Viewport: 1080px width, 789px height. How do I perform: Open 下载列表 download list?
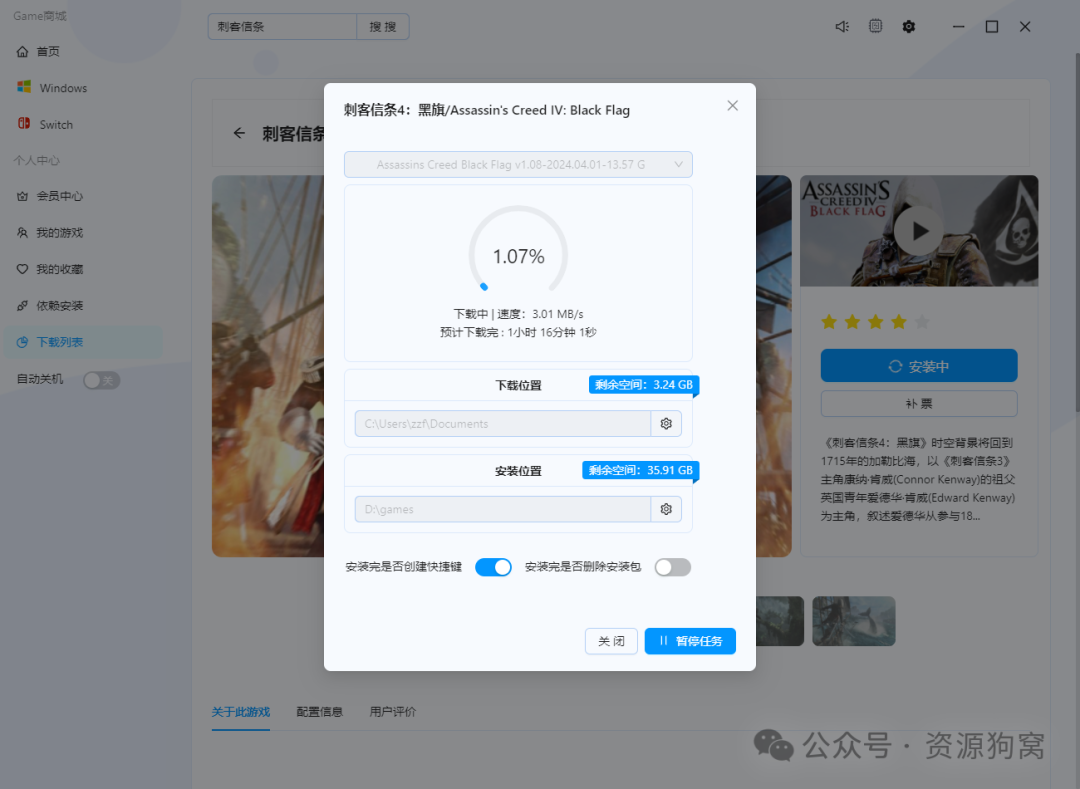(x=83, y=342)
